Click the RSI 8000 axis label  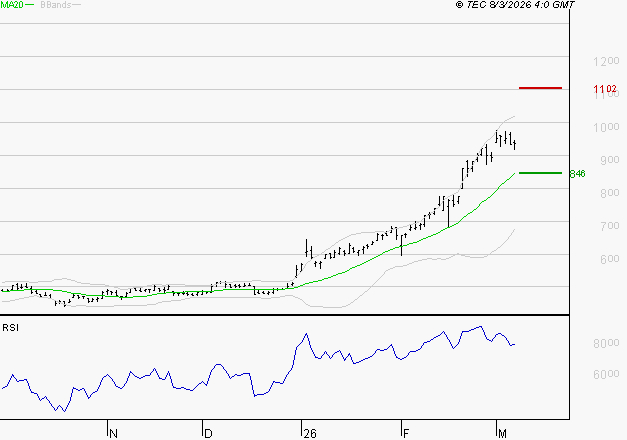point(606,343)
